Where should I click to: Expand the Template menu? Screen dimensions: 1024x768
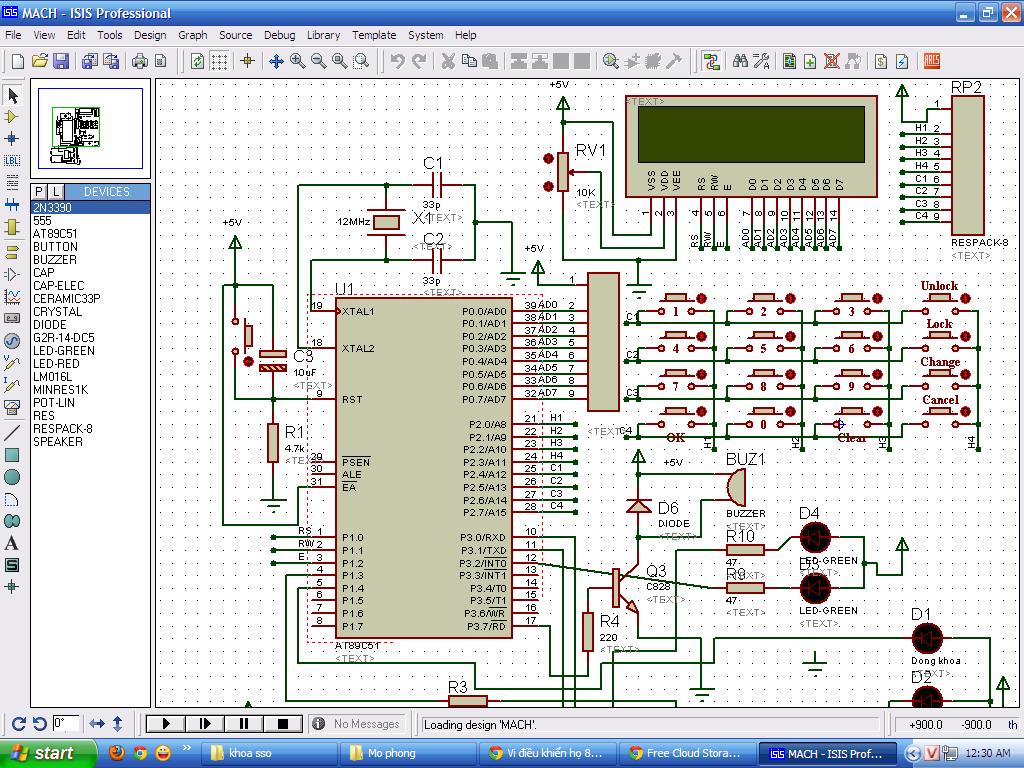coord(374,35)
